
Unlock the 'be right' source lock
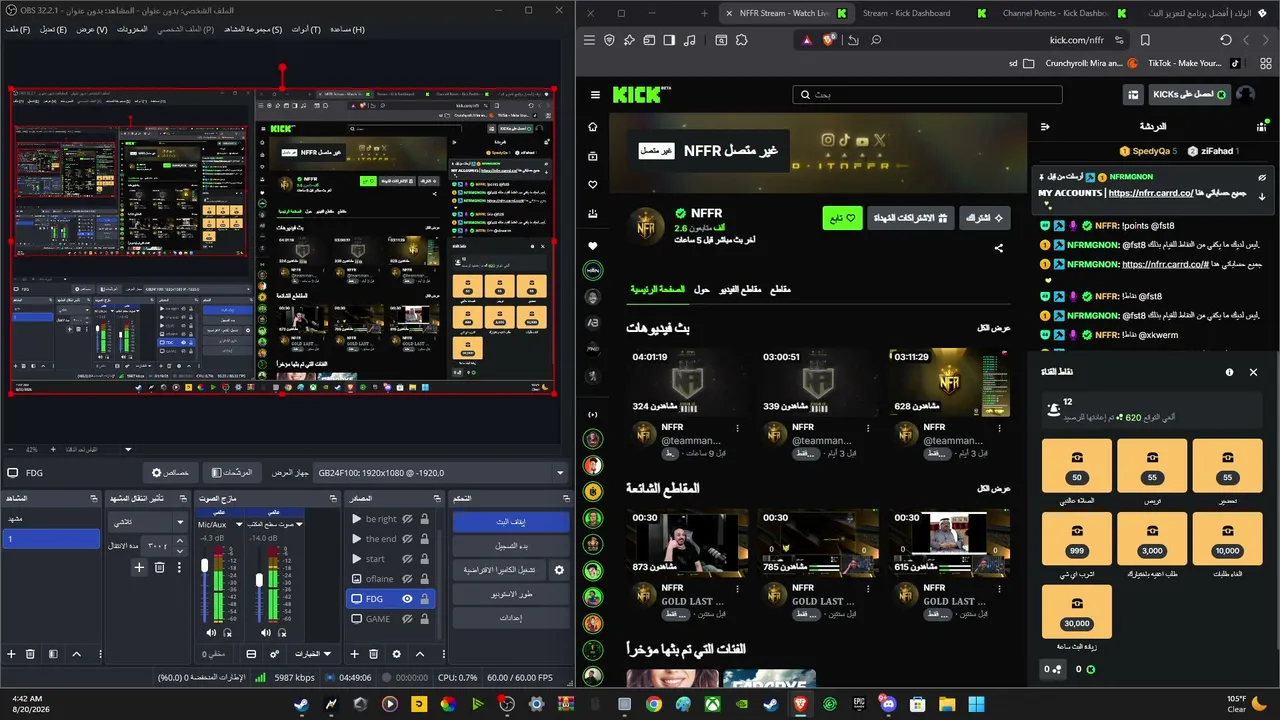point(425,519)
